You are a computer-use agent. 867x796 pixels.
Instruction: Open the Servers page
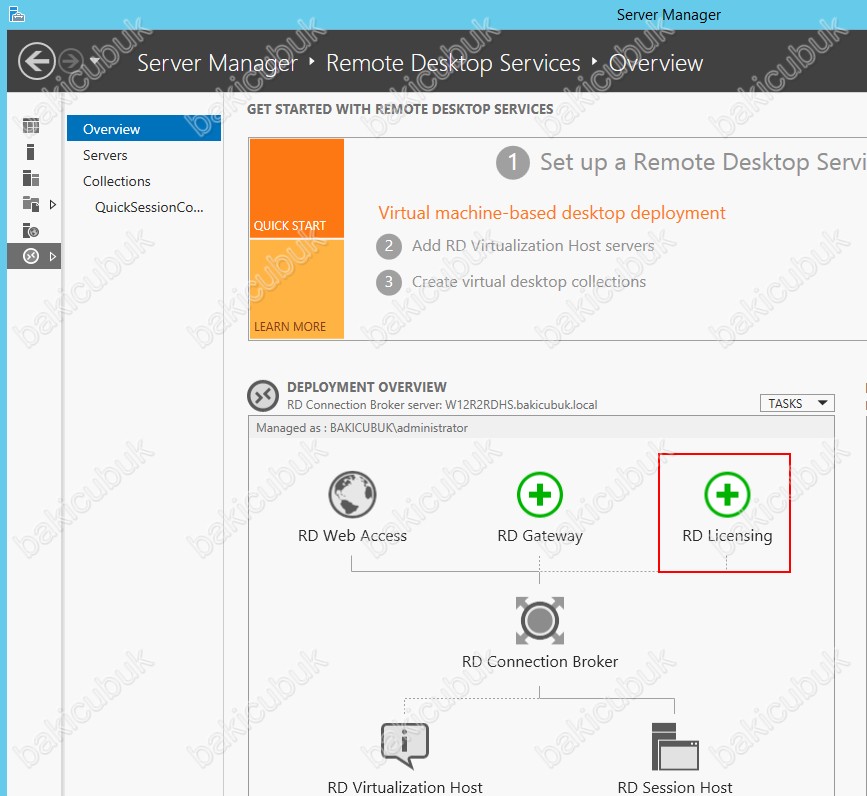tap(105, 155)
